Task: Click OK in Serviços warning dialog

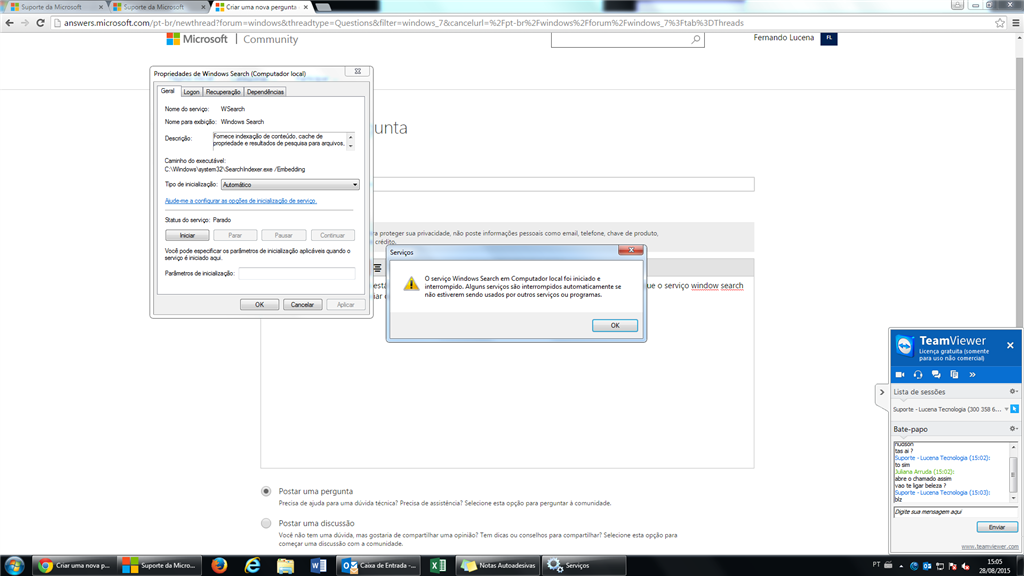Action: click(615, 325)
